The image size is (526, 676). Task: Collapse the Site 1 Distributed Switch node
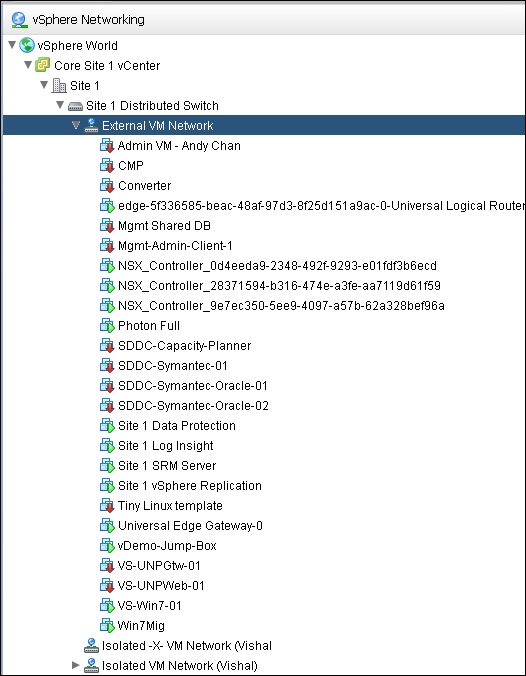point(60,105)
